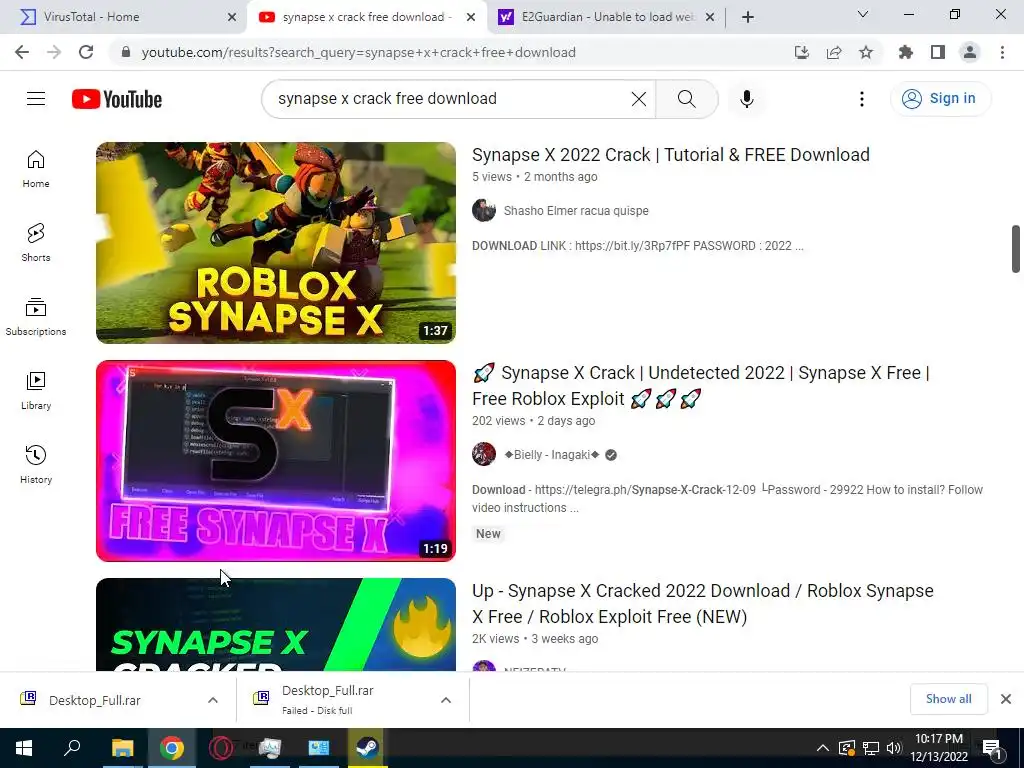Open Shasho Elmer racua quispe channel avatar
Image resolution: width=1024 pixels, height=768 pixels.
click(484, 210)
